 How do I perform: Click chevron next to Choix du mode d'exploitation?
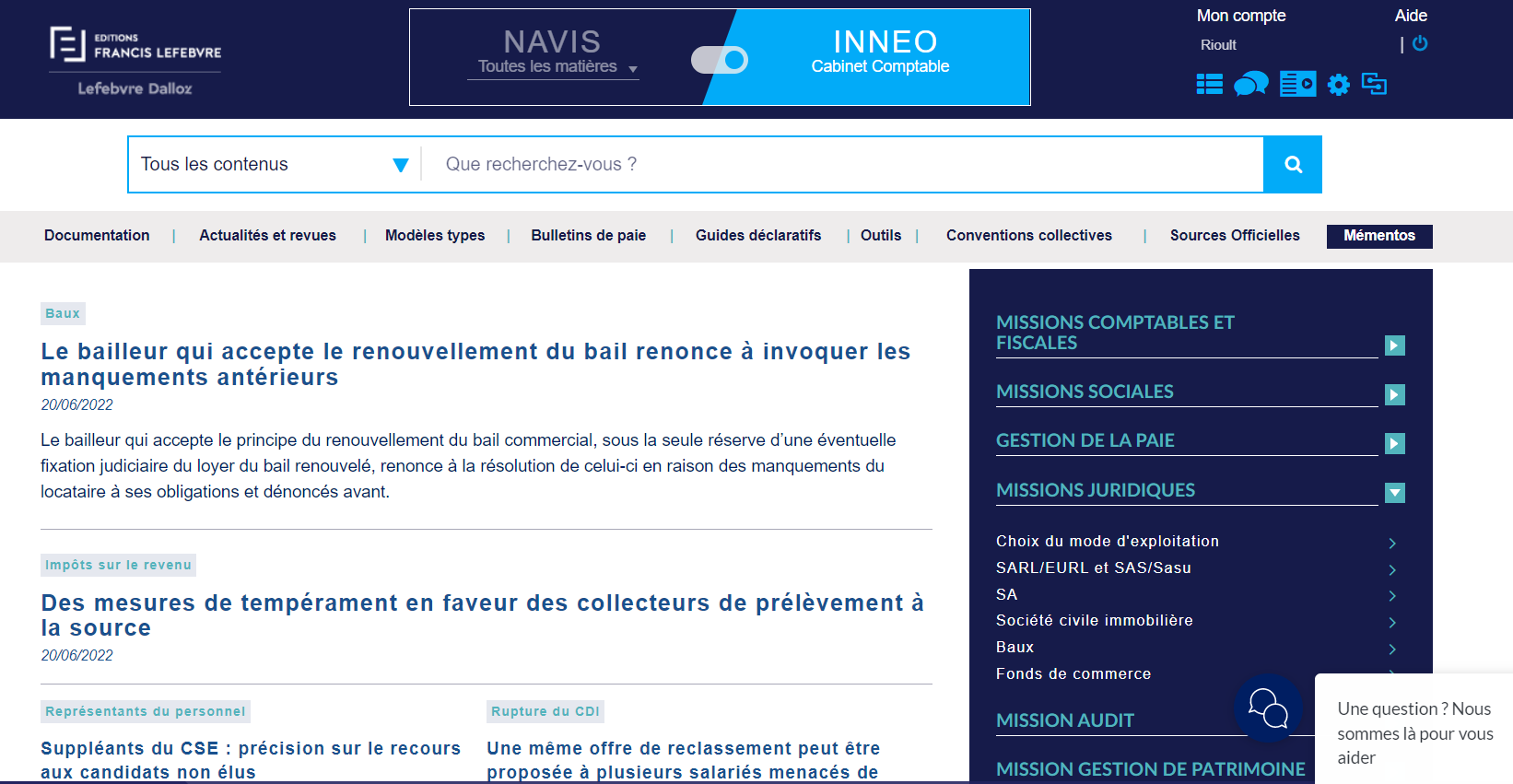pos(1392,543)
